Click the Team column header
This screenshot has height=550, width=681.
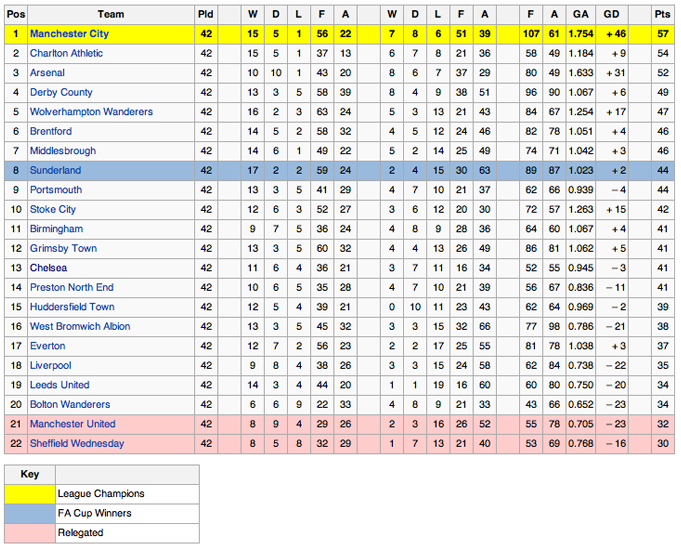(111, 14)
